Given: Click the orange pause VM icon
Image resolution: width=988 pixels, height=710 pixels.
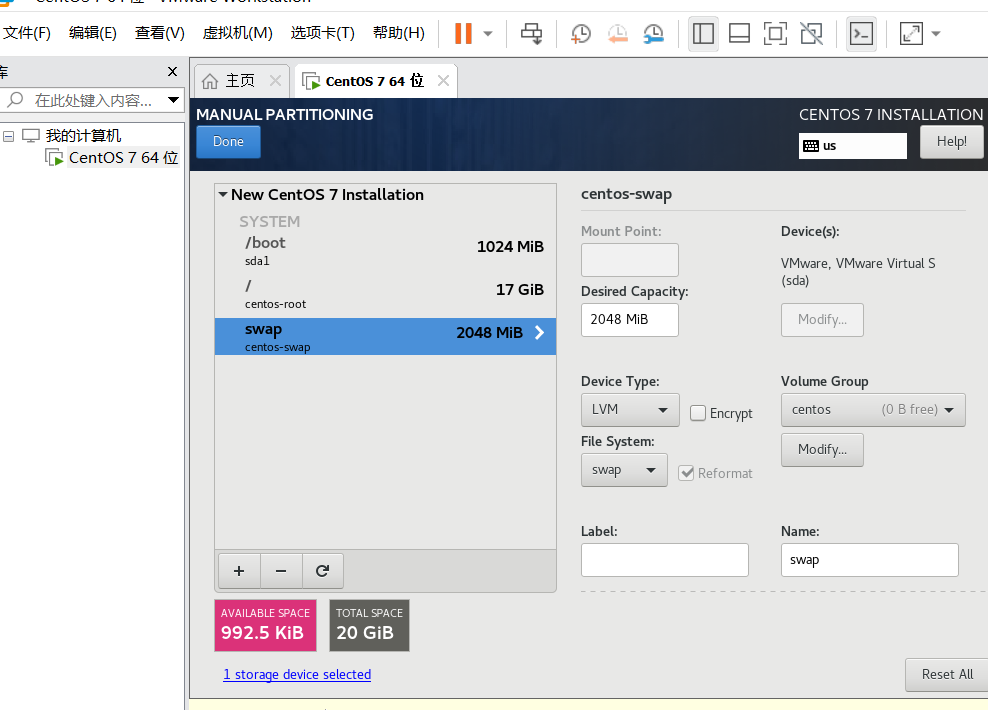Looking at the screenshot, I should pyautogui.click(x=463, y=33).
